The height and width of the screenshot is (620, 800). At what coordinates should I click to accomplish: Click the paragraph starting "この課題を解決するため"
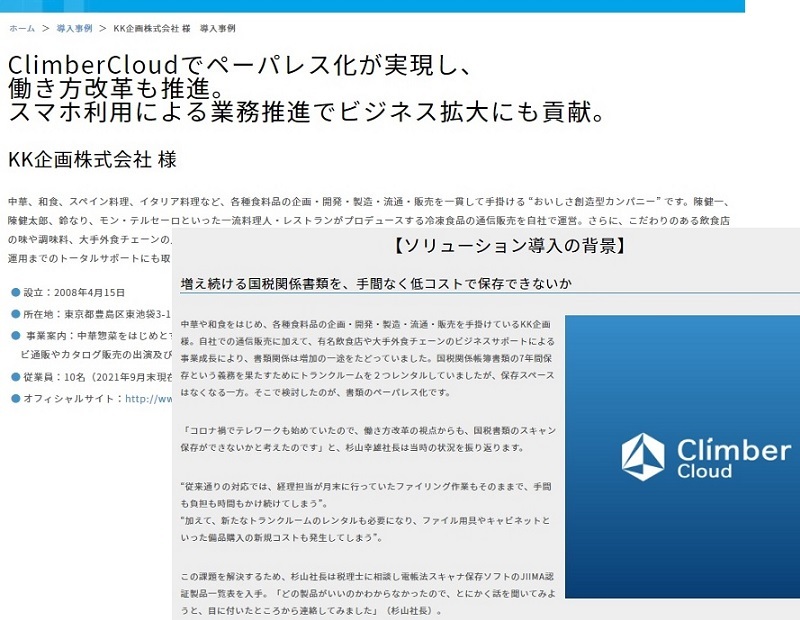(368, 593)
